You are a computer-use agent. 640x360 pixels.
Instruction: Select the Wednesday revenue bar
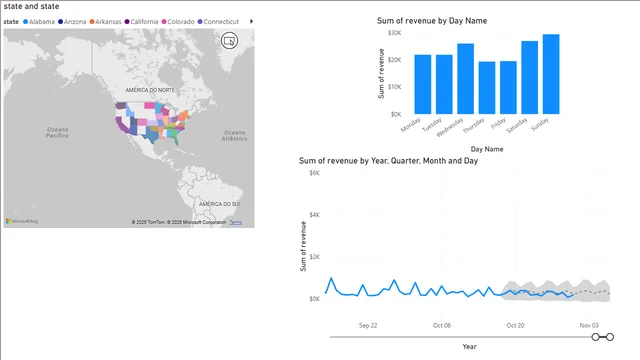coord(465,79)
